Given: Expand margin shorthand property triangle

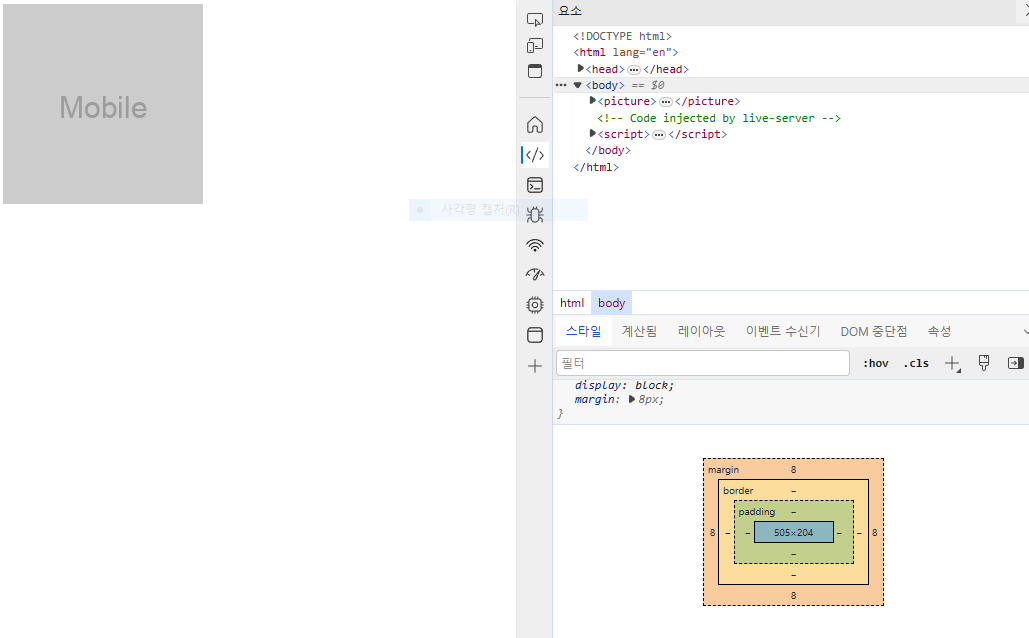Looking at the screenshot, I should coord(632,399).
